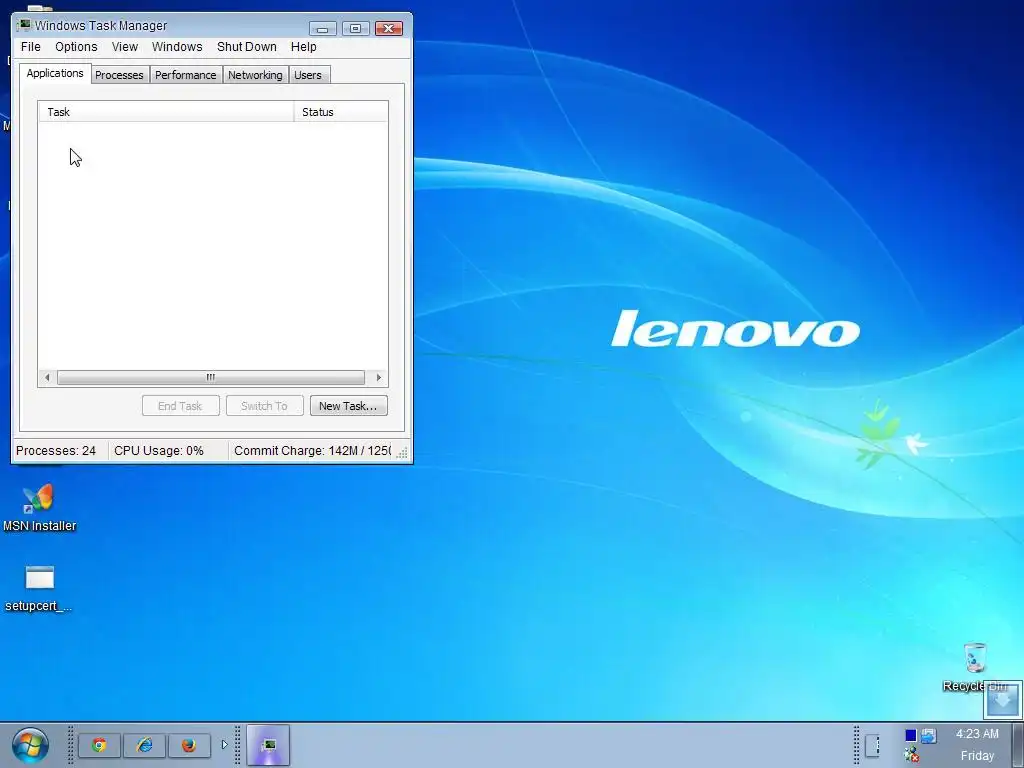Screen dimensions: 1024x768
Task: Click the horizontal scrollbar thumb
Action: pos(211,377)
